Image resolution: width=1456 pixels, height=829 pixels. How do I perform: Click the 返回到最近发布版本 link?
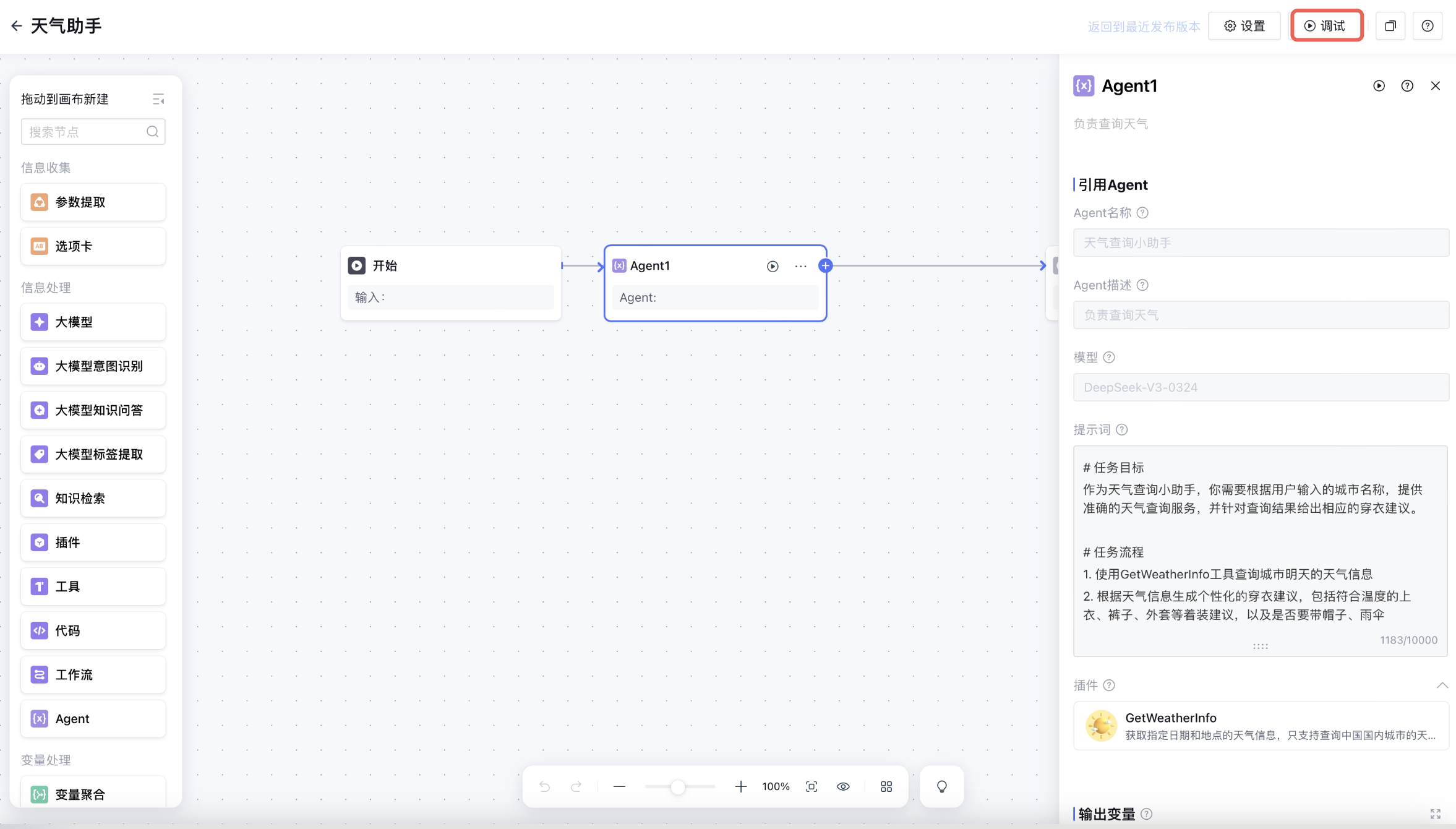coord(1144,27)
